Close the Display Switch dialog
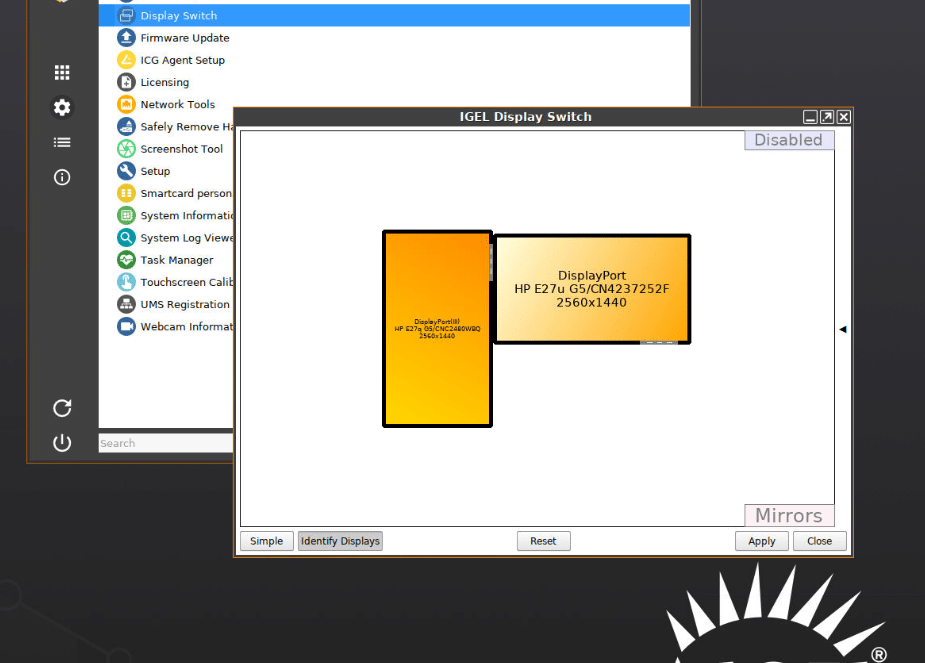The width and height of the screenshot is (925, 663). click(x=819, y=541)
